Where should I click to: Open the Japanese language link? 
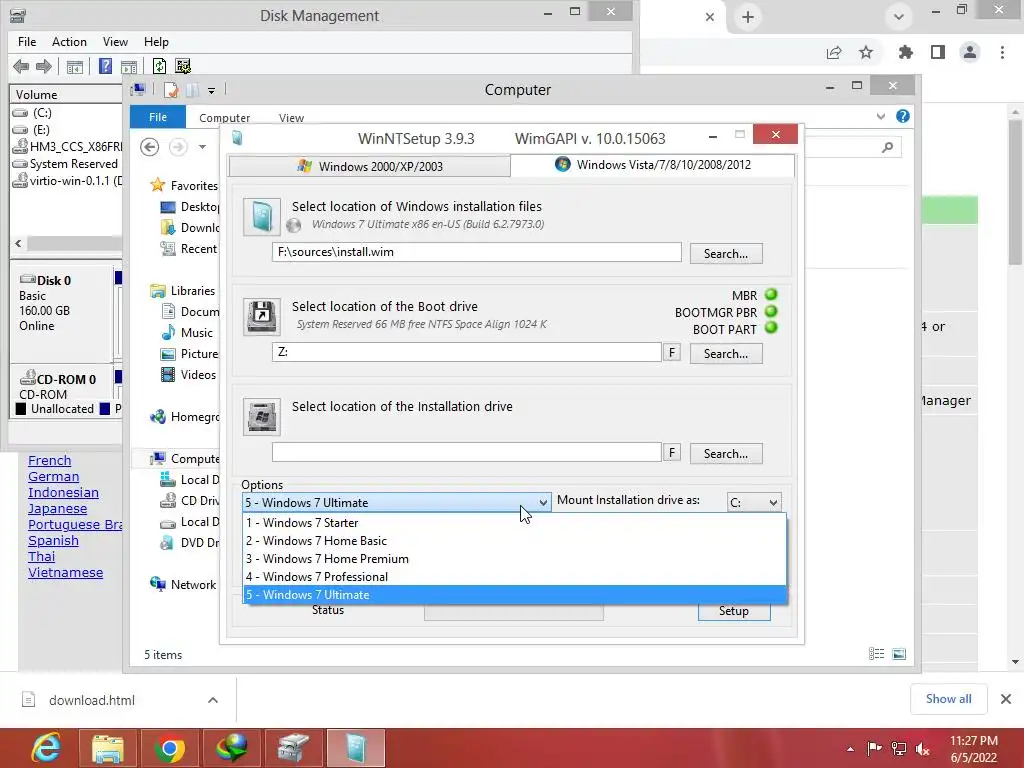tap(57, 509)
